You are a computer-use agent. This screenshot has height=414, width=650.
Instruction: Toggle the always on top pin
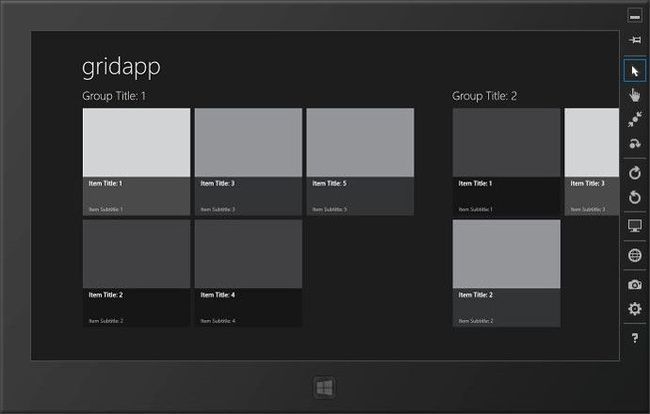(634, 40)
